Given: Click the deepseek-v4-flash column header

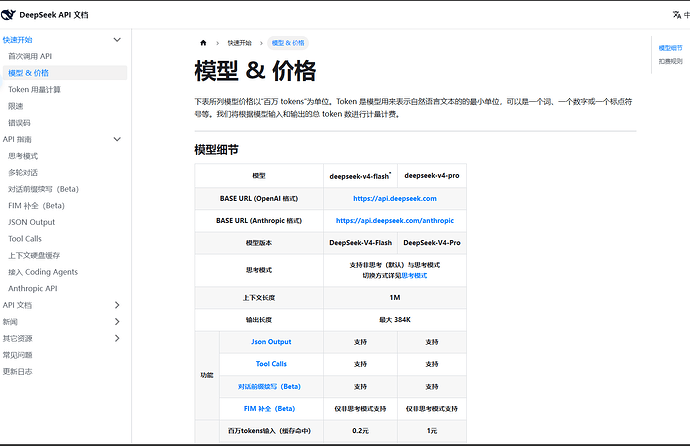Looking at the screenshot, I should point(360,176).
